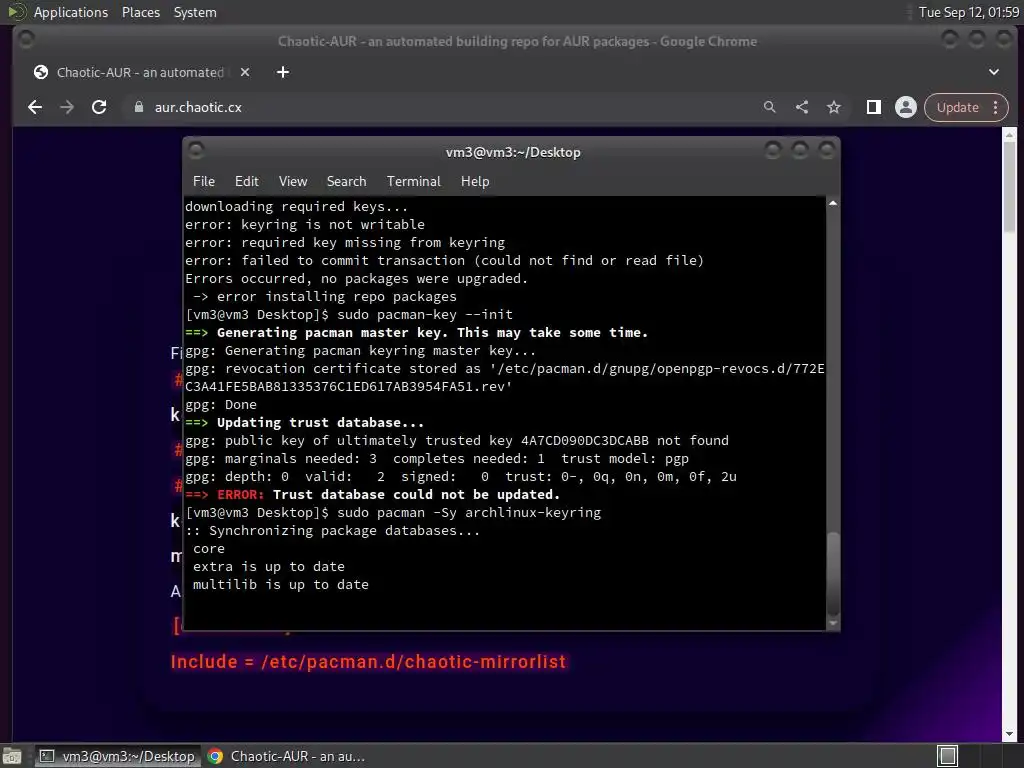Open terminal Search menu
The width and height of the screenshot is (1024, 768).
[x=346, y=182]
